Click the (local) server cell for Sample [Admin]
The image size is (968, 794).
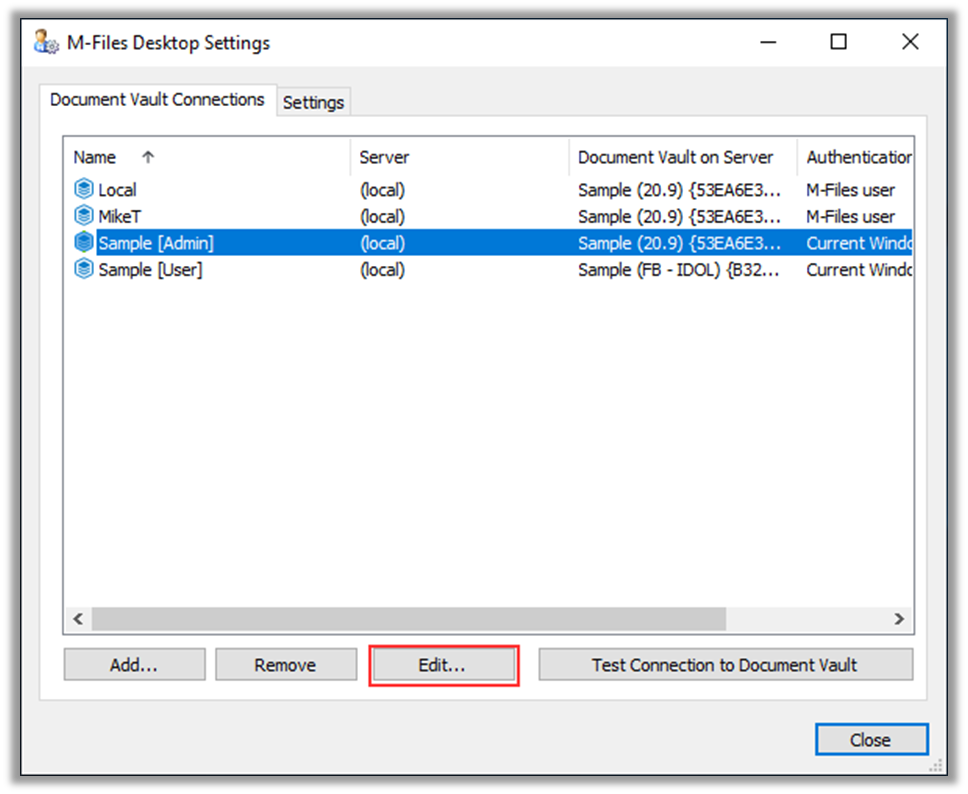click(x=383, y=243)
